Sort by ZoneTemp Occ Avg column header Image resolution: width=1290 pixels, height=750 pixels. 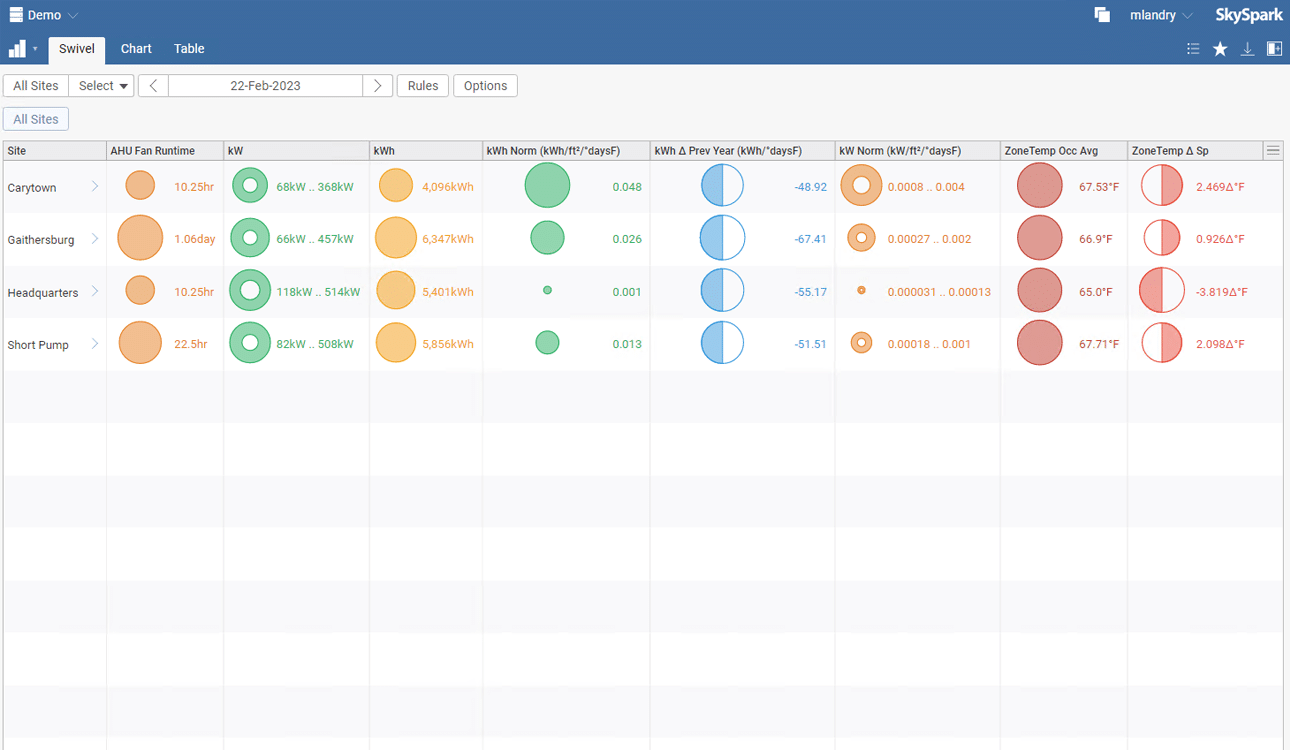pyautogui.click(x=1064, y=151)
